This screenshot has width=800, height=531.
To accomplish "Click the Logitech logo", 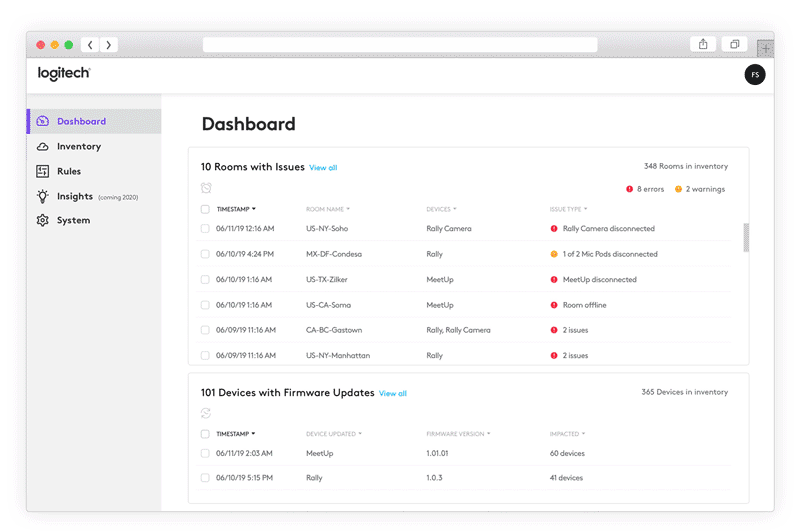I will point(64,73).
